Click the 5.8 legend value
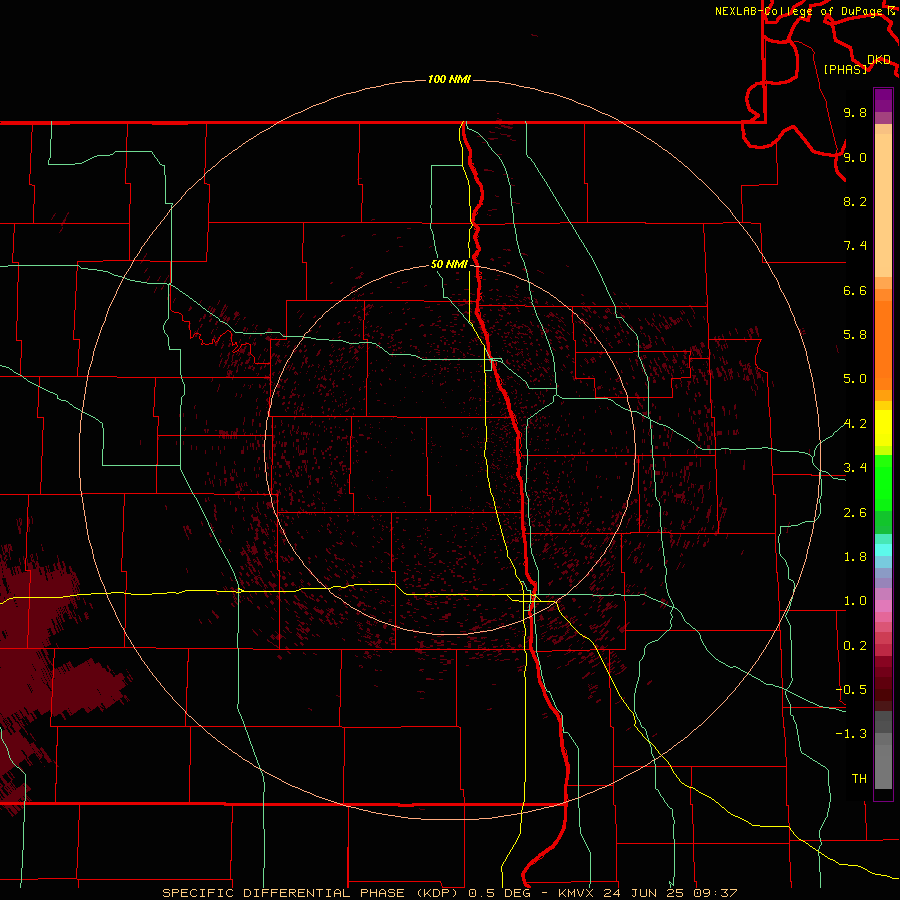Viewport: 900px width, 900px height. (855, 335)
